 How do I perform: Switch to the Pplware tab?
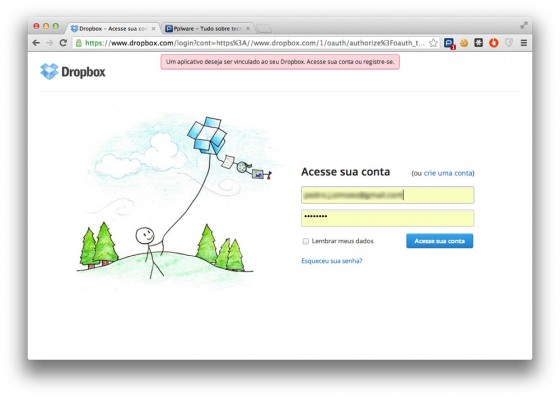207,29
